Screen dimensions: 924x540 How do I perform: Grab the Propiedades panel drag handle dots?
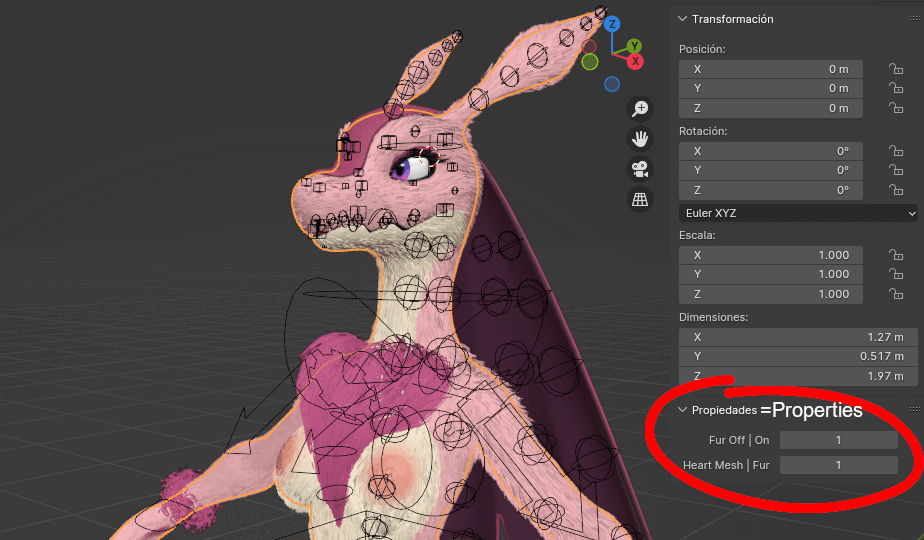915,409
